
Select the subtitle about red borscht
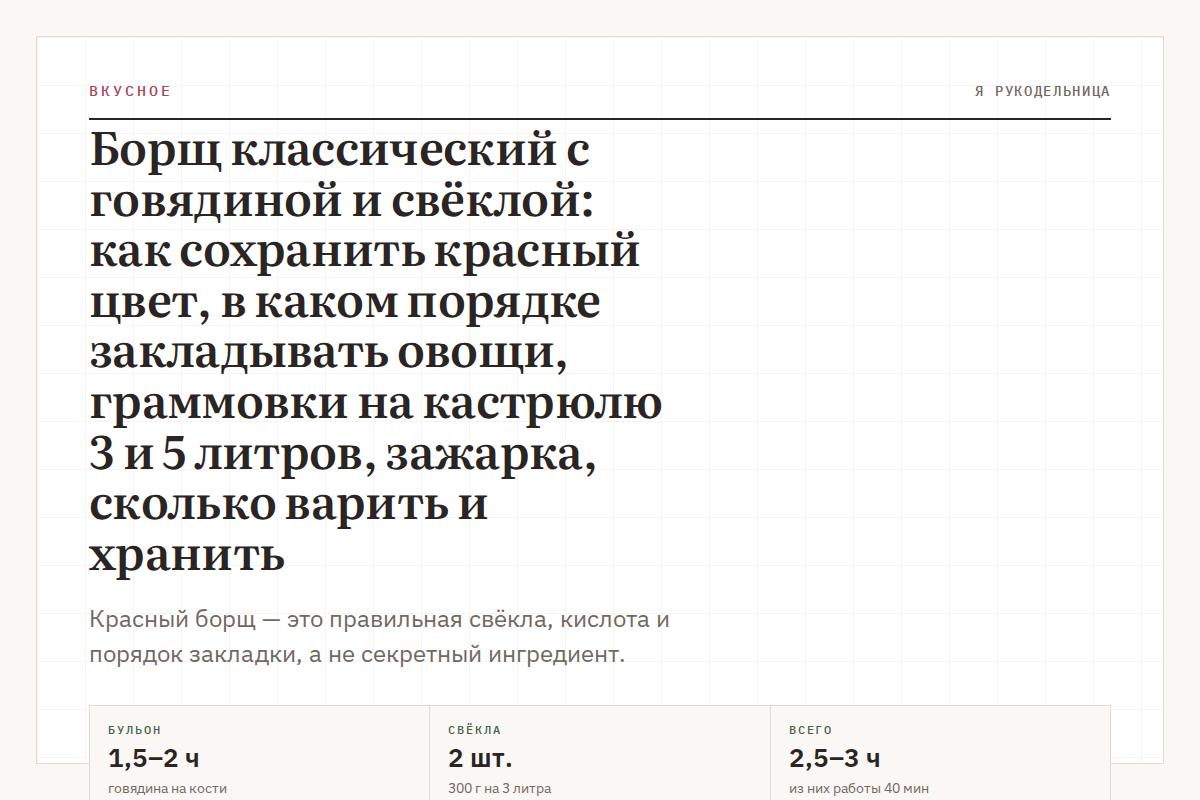(x=380, y=637)
